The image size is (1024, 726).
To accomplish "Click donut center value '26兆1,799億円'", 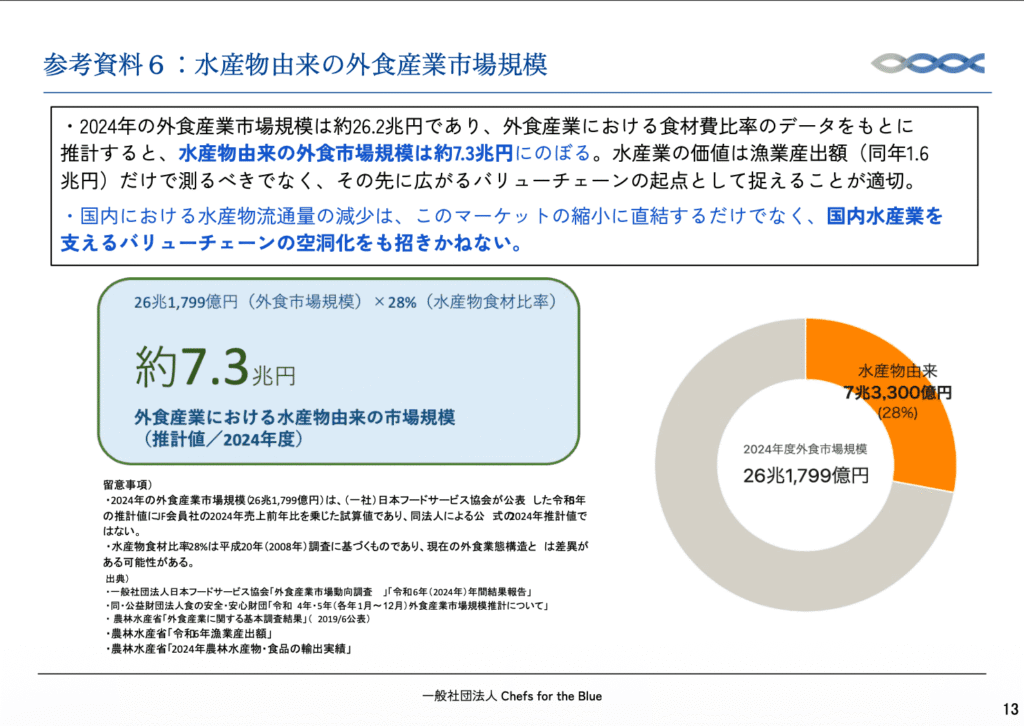I will click(806, 475).
